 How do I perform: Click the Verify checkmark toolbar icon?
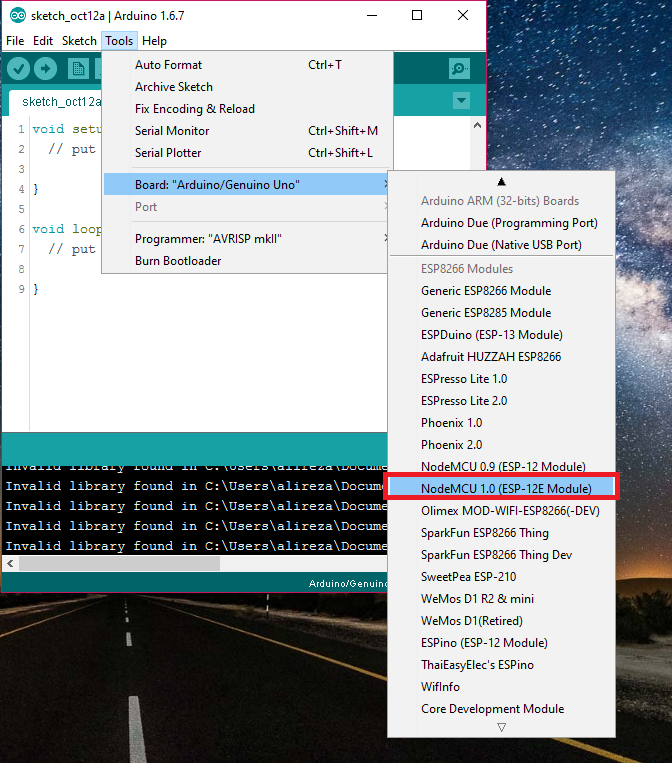(x=18, y=69)
